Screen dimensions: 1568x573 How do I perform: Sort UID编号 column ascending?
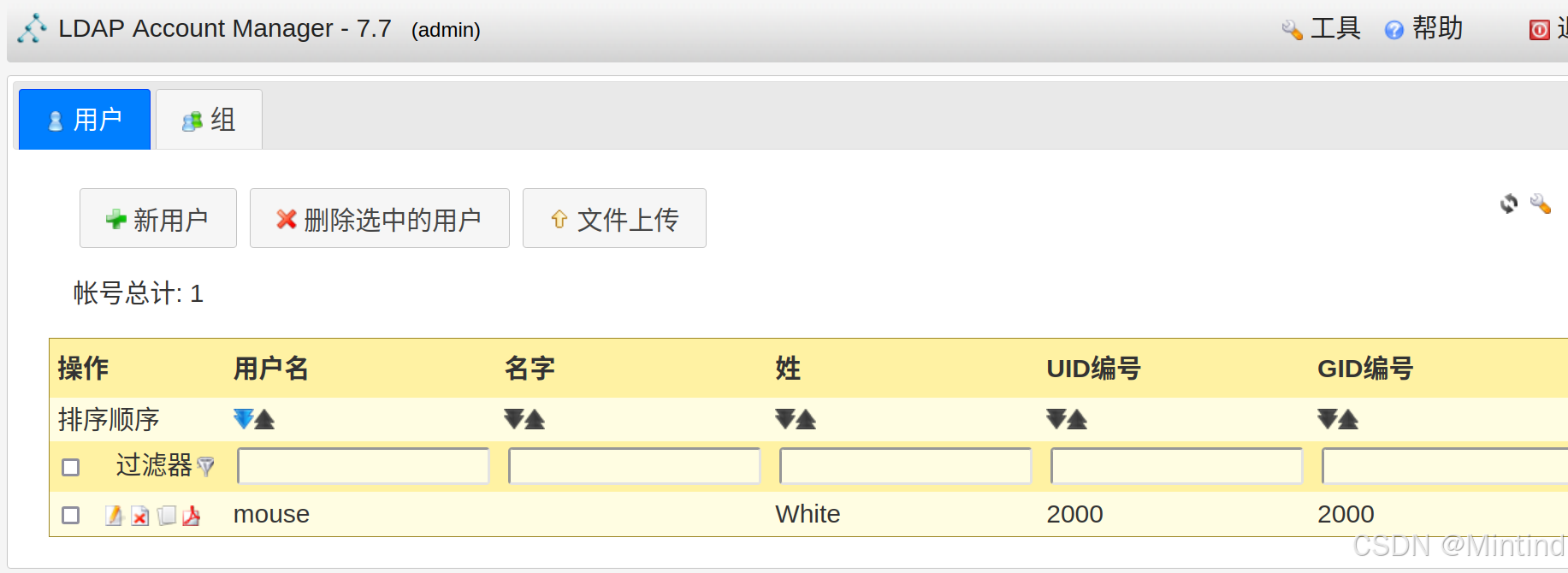[x=1078, y=419]
